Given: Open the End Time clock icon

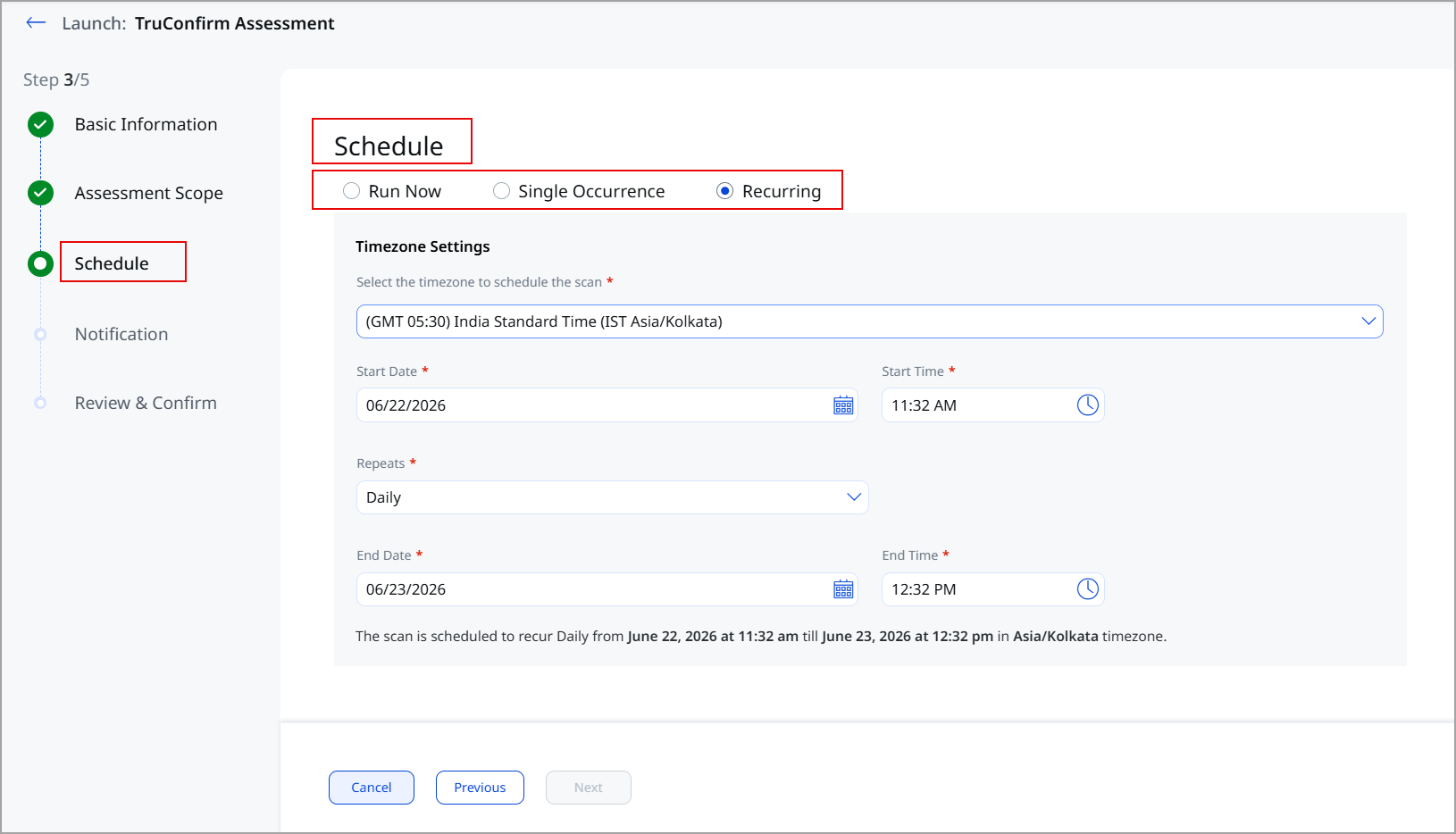Looking at the screenshot, I should tap(1087, 589).
